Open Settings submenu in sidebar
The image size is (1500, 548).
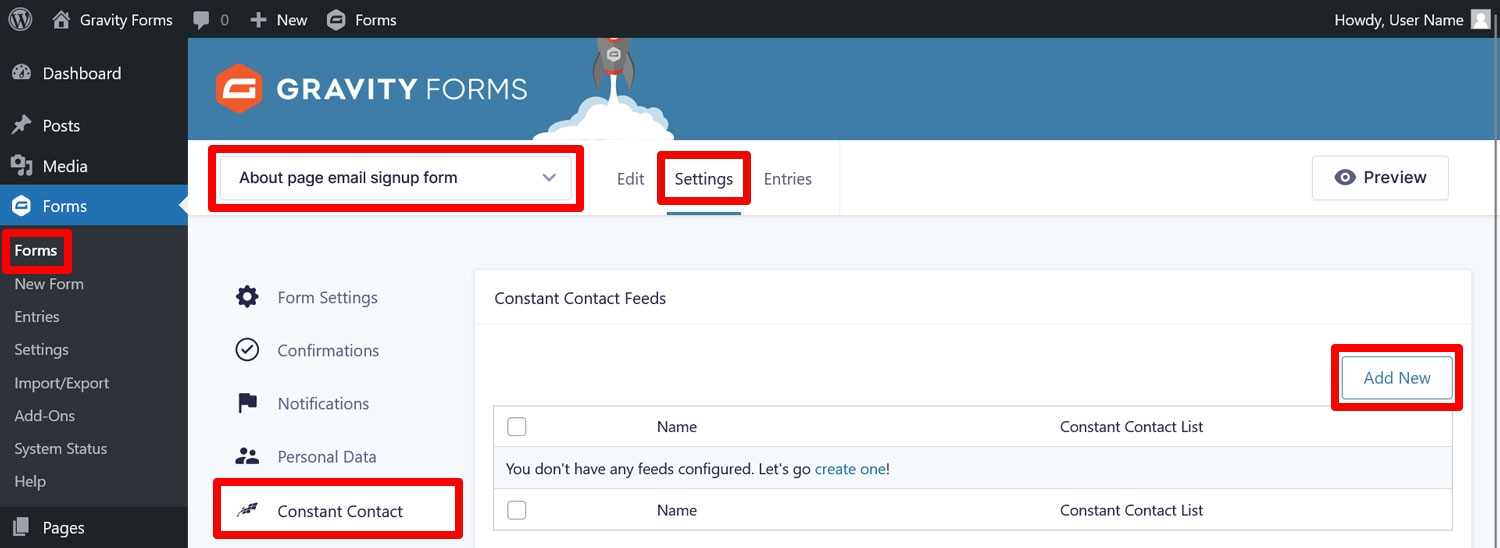tap(42, 350)
